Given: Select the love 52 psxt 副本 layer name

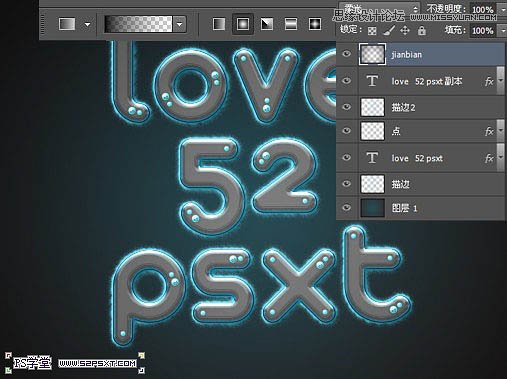Looking at the screenshot, I should 427,81.
